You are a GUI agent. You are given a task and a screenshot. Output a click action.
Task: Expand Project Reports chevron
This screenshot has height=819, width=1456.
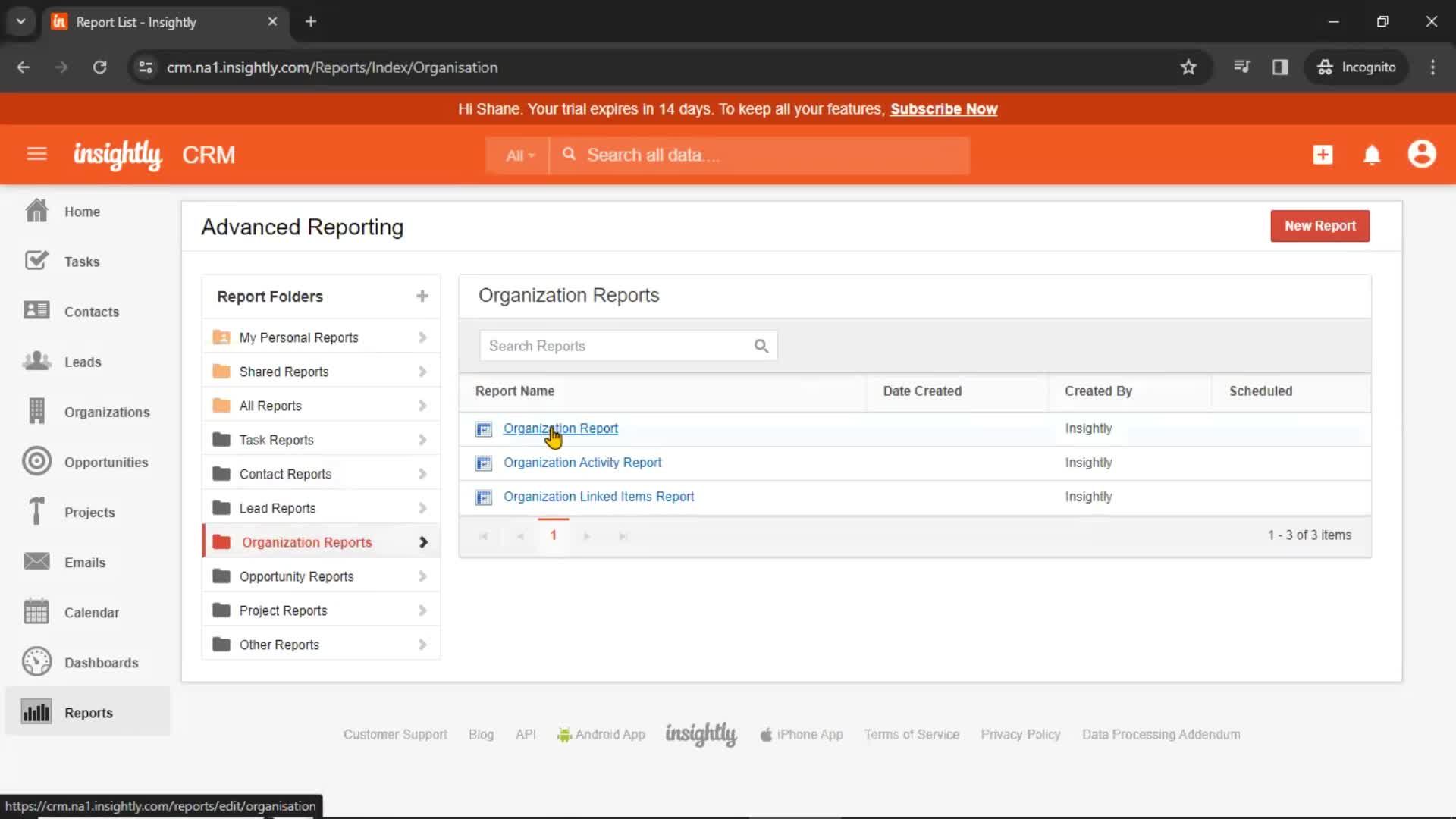click(422, 610)
